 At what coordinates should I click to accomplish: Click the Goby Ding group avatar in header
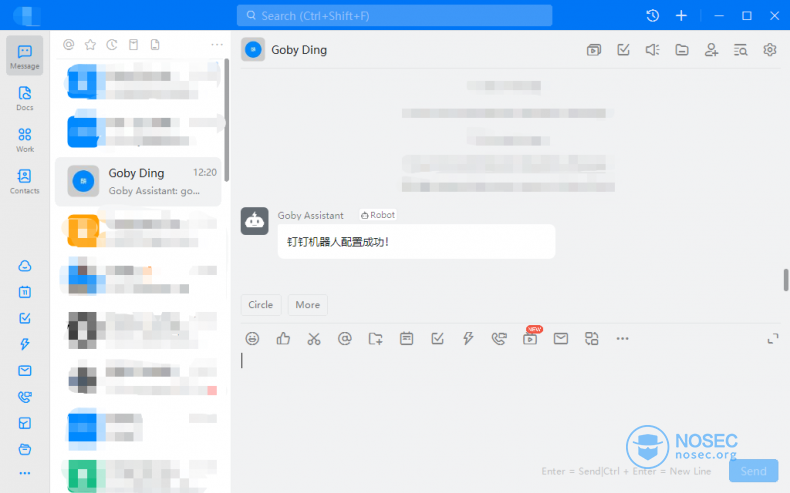click(253, 50)
